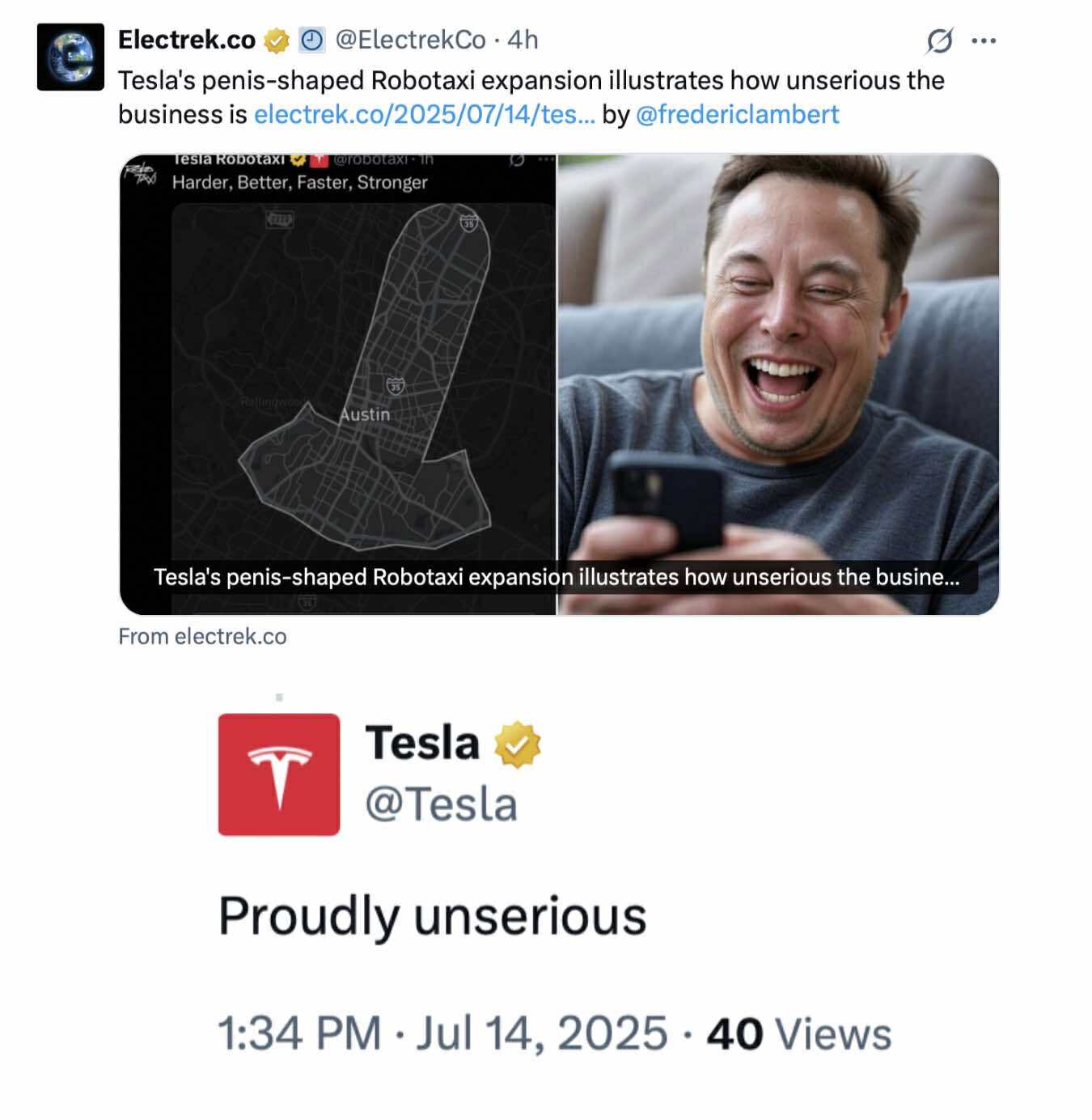
Task: Open the @fredericlambert mention
Action: (x=738, y=114)
